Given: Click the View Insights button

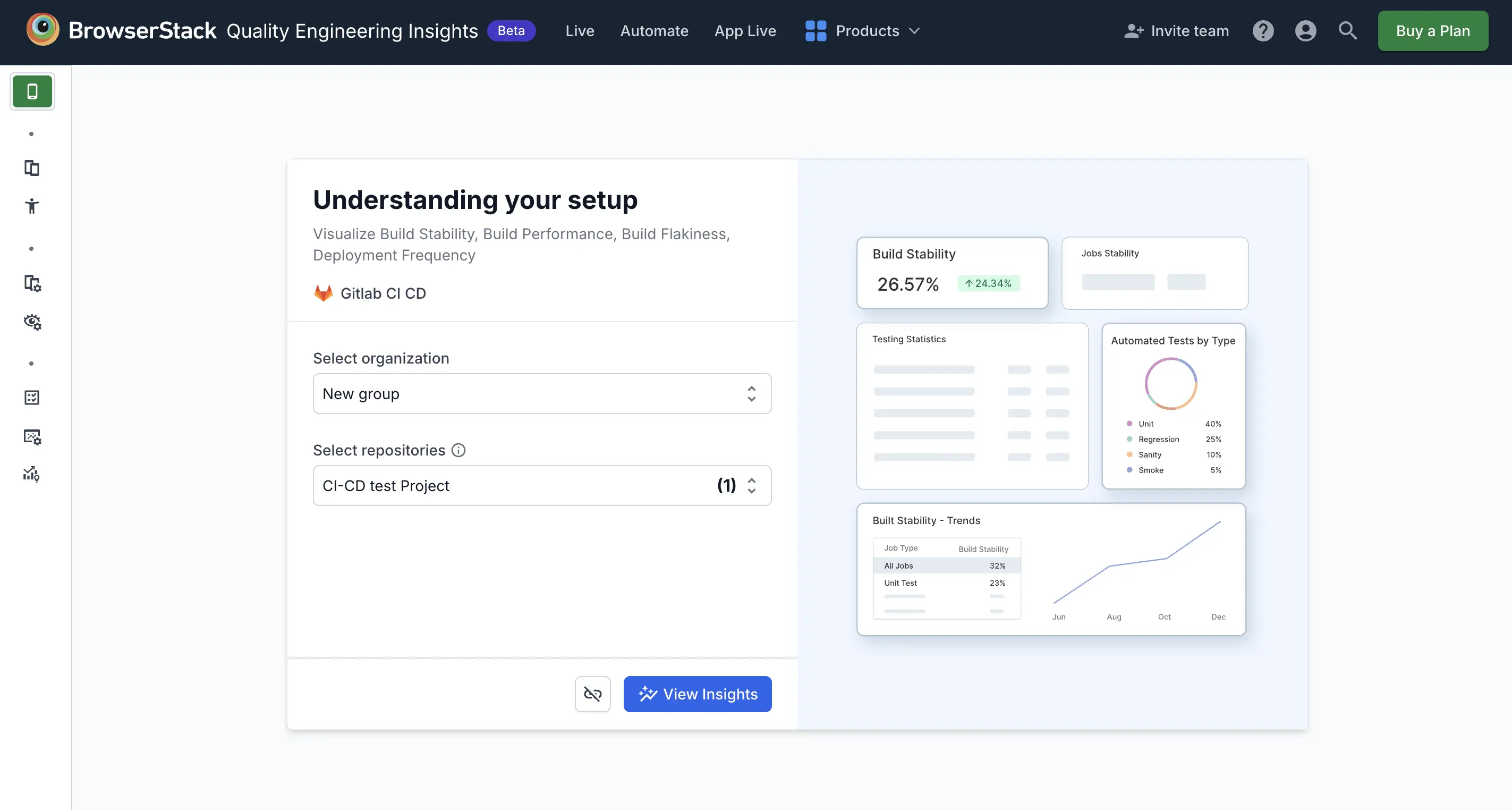Looking at the screenshot, I should coord(698,694).
